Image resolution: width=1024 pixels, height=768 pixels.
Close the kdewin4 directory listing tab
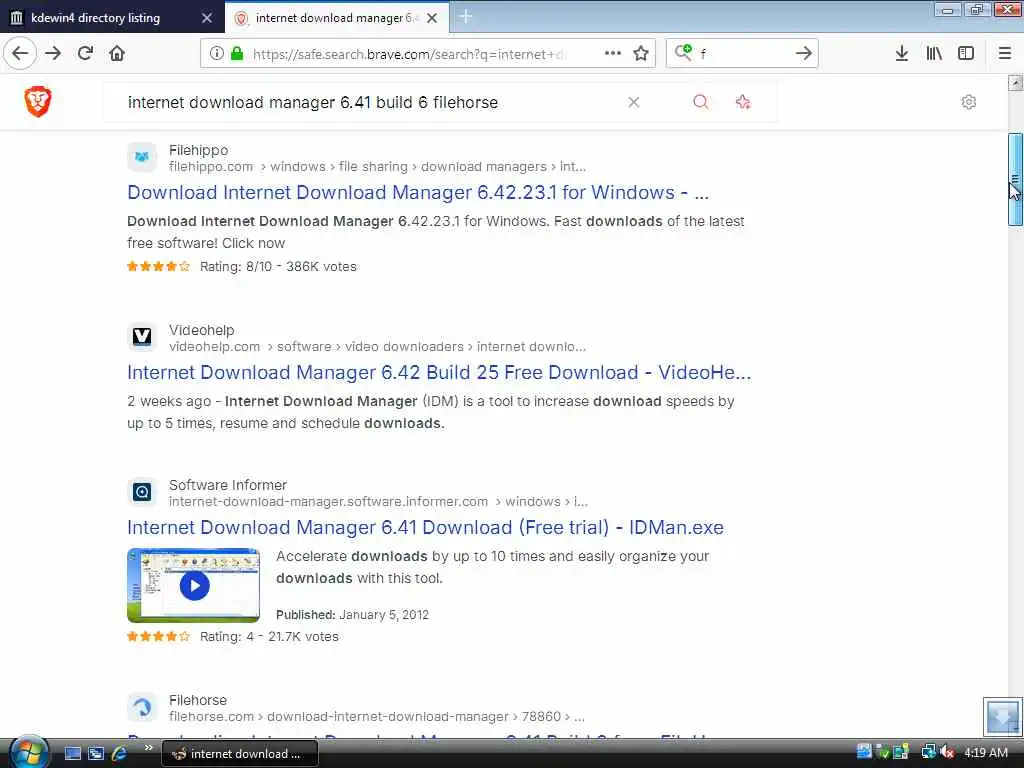(207, 18)
